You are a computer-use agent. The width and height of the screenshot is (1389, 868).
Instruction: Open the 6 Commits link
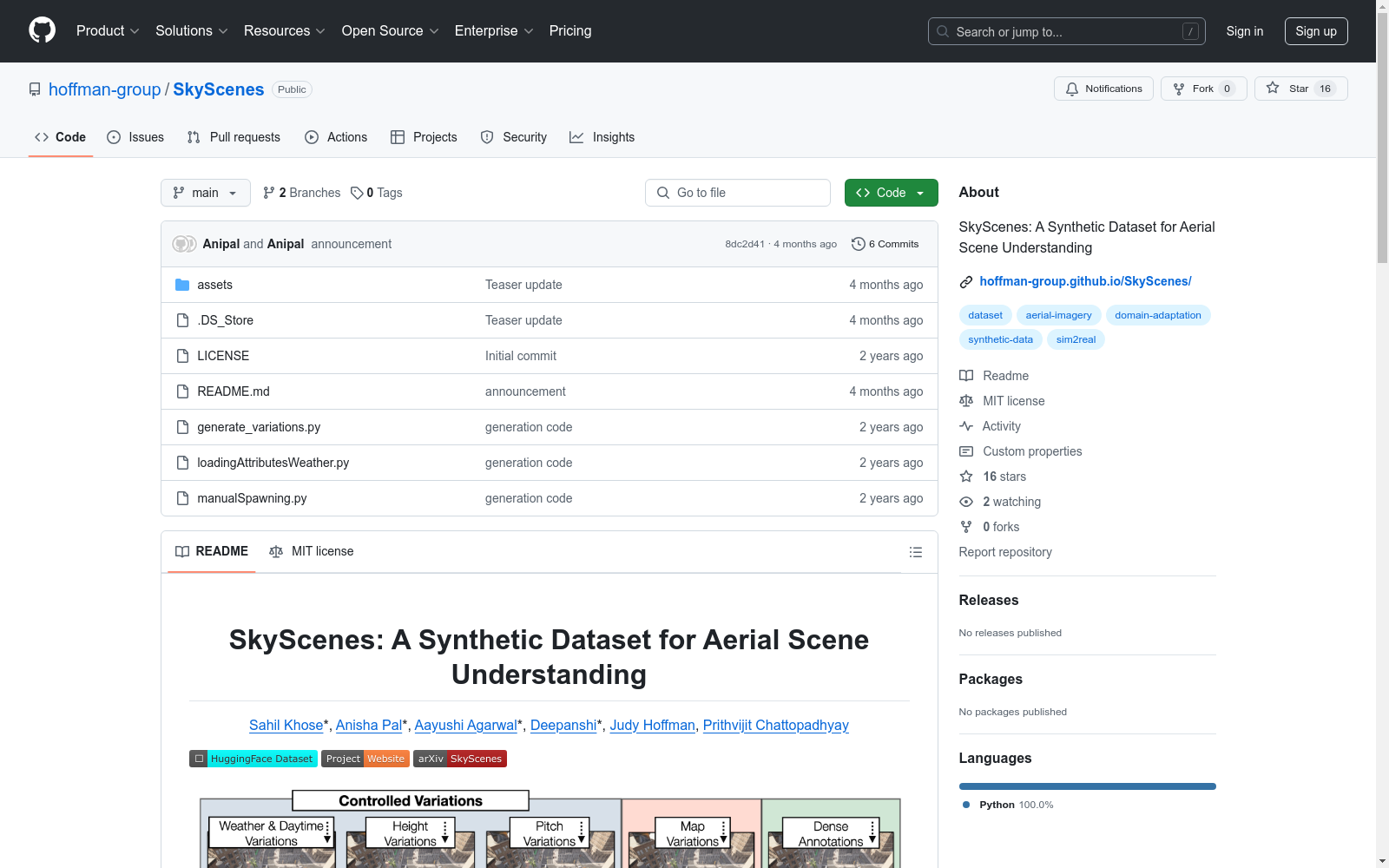885,244
